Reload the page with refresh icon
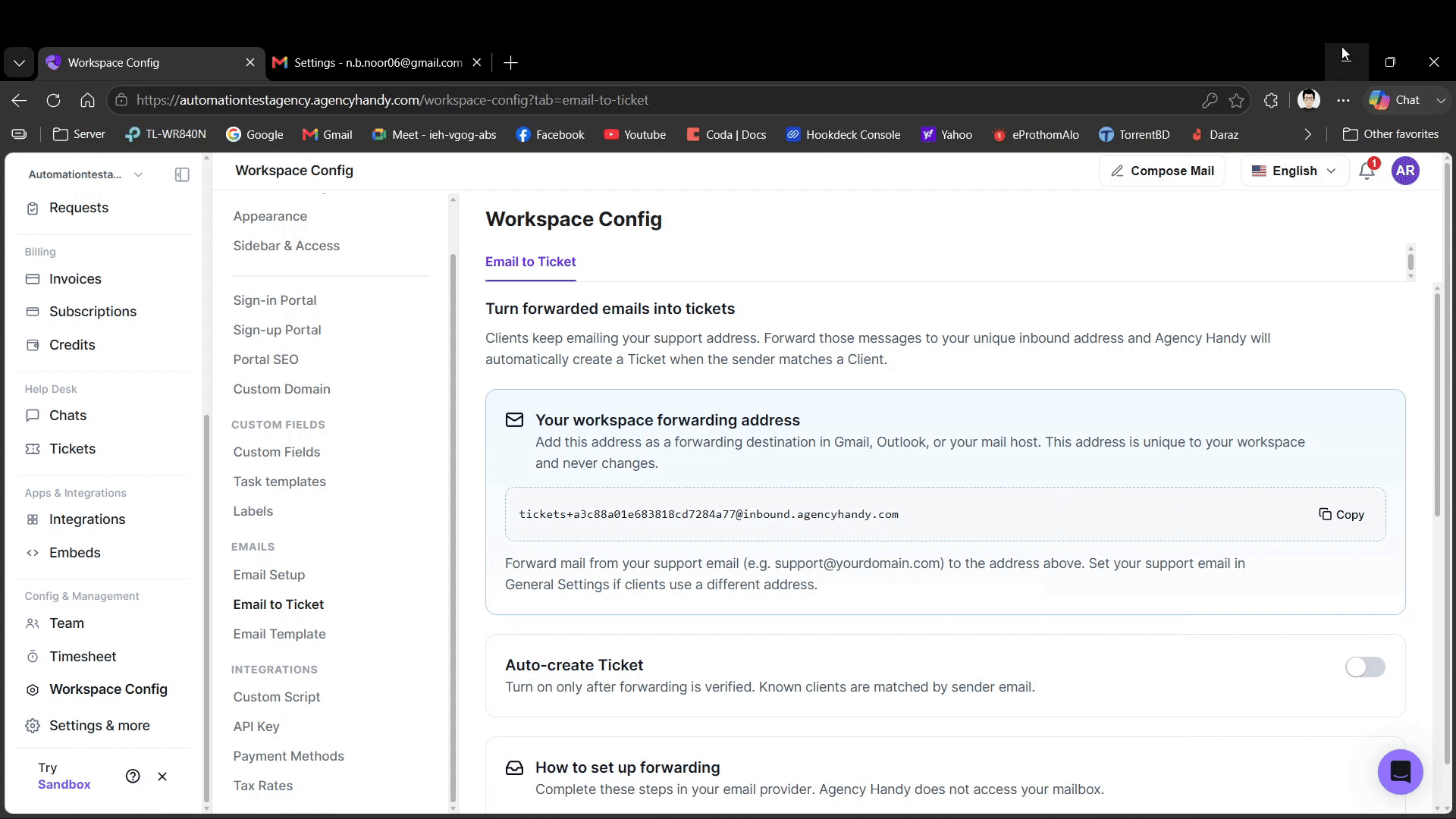Viewport: 1456px width, 819px height. pos(53,100)
